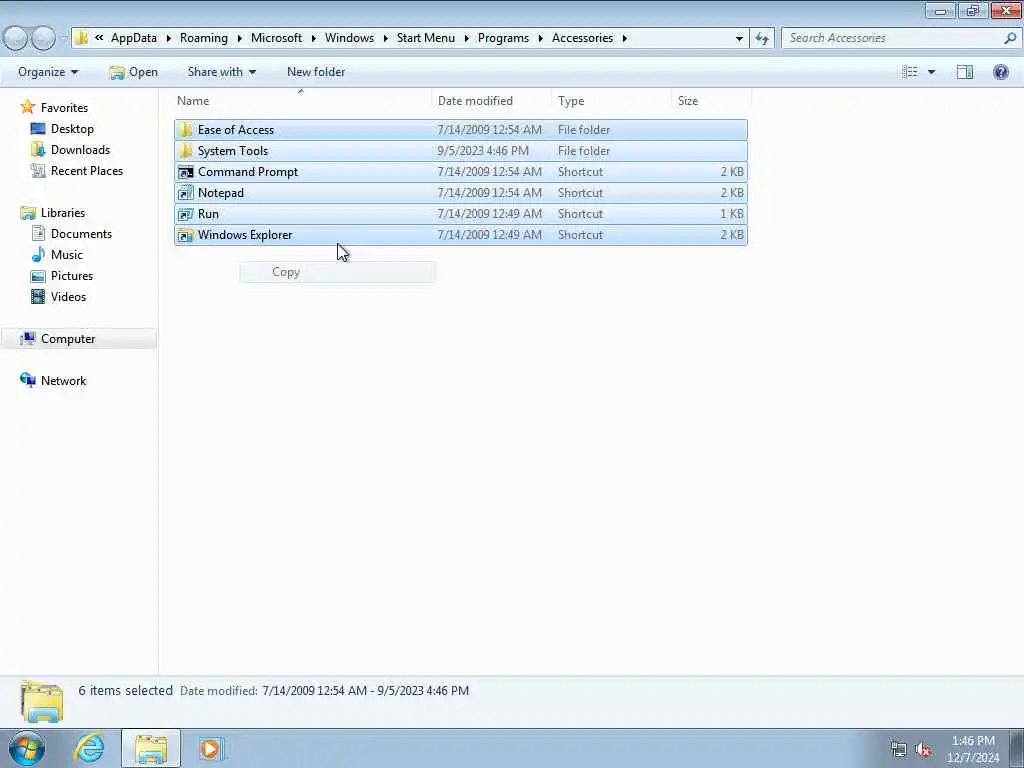Click the Notepad shortcut icon
This screenshot has height=768, width=1024.
point(186,193)
